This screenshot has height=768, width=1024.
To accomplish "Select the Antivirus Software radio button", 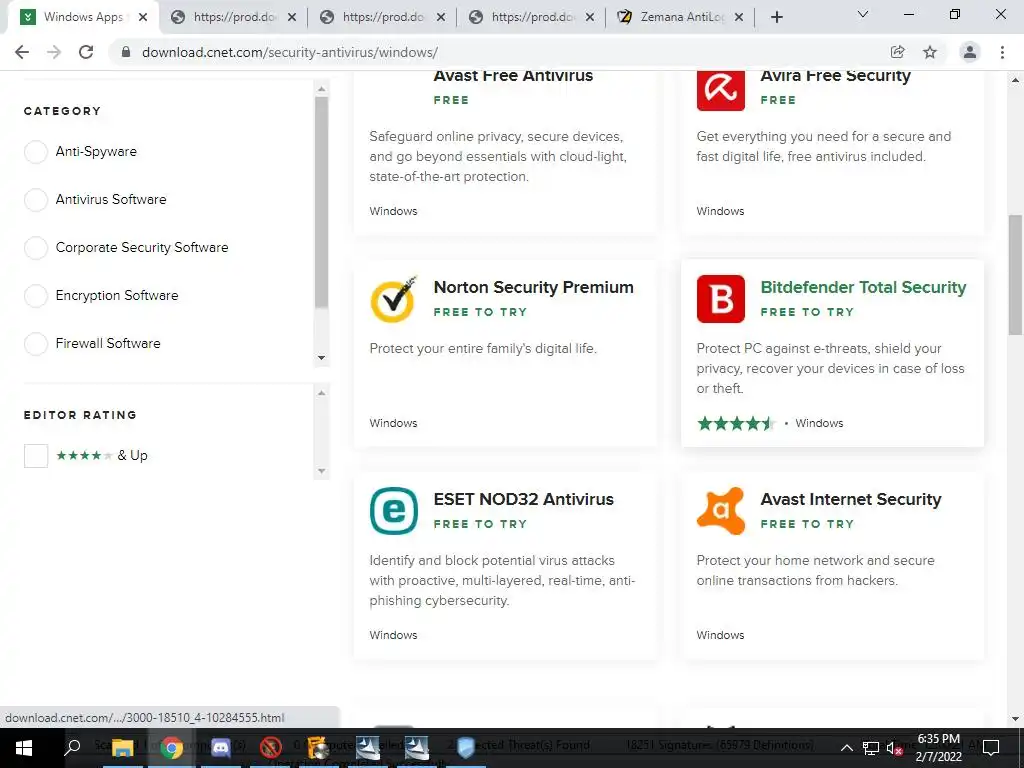I will coord(36,200).
